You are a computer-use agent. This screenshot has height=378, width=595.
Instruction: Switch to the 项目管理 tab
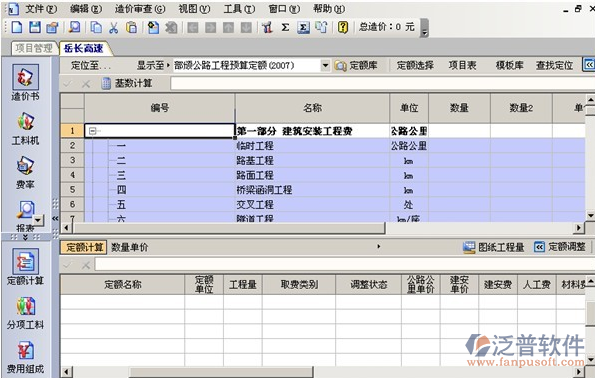(34, 48)
